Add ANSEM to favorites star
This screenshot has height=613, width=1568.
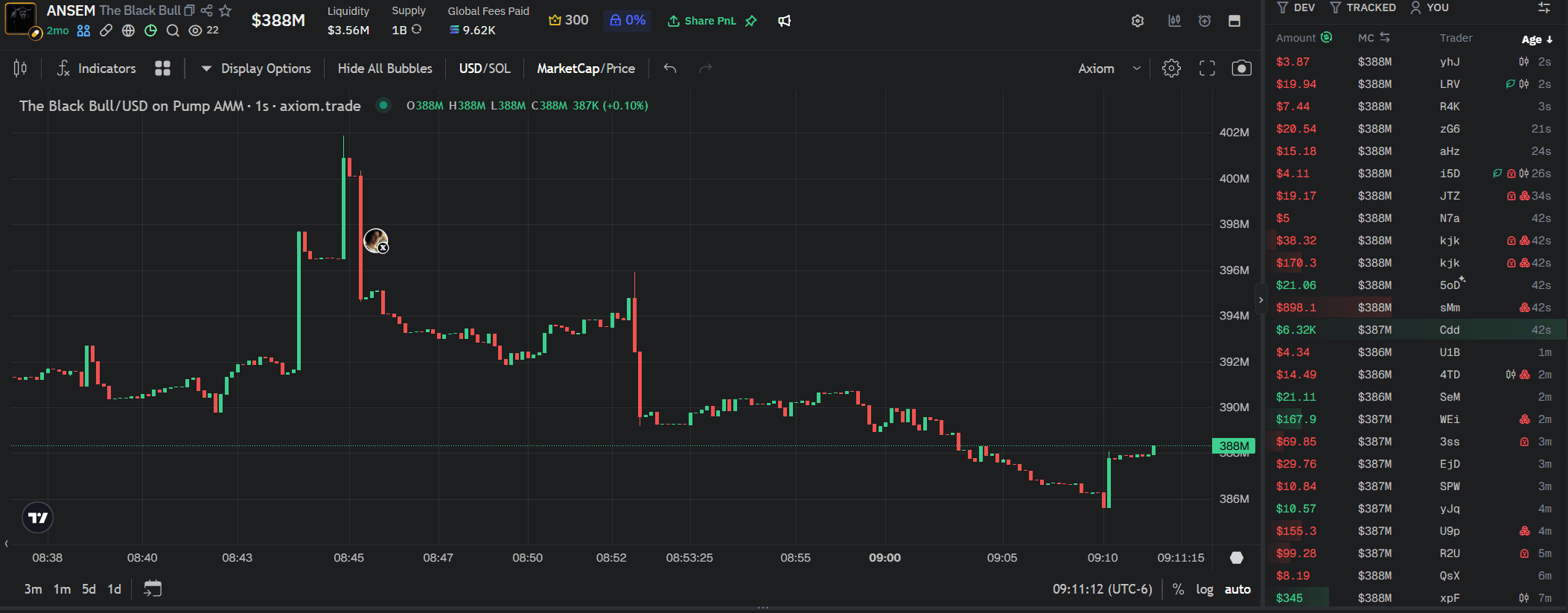[226, 10]
